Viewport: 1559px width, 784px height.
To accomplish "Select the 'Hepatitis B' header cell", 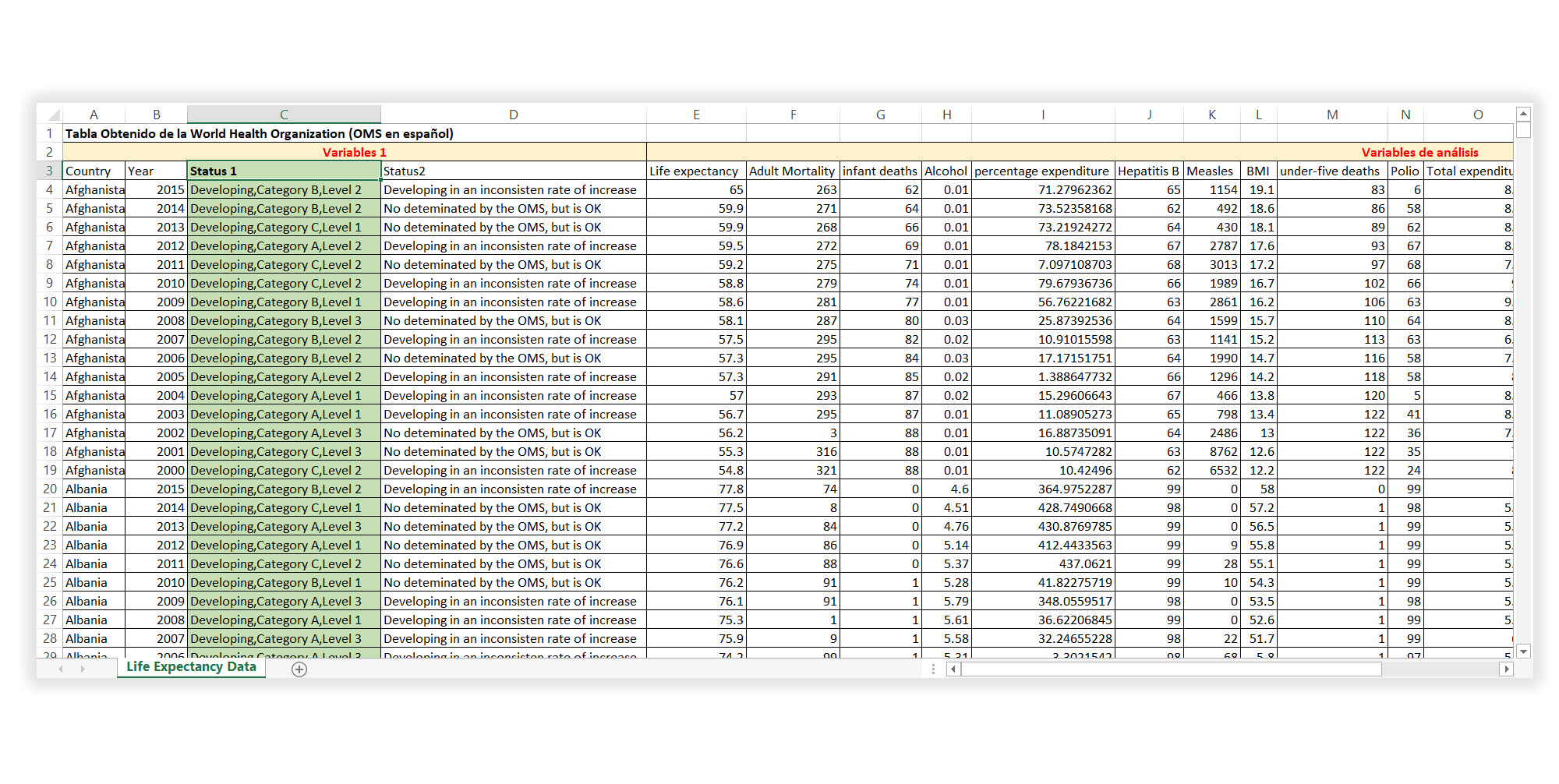I will (x=1149, y=171).
